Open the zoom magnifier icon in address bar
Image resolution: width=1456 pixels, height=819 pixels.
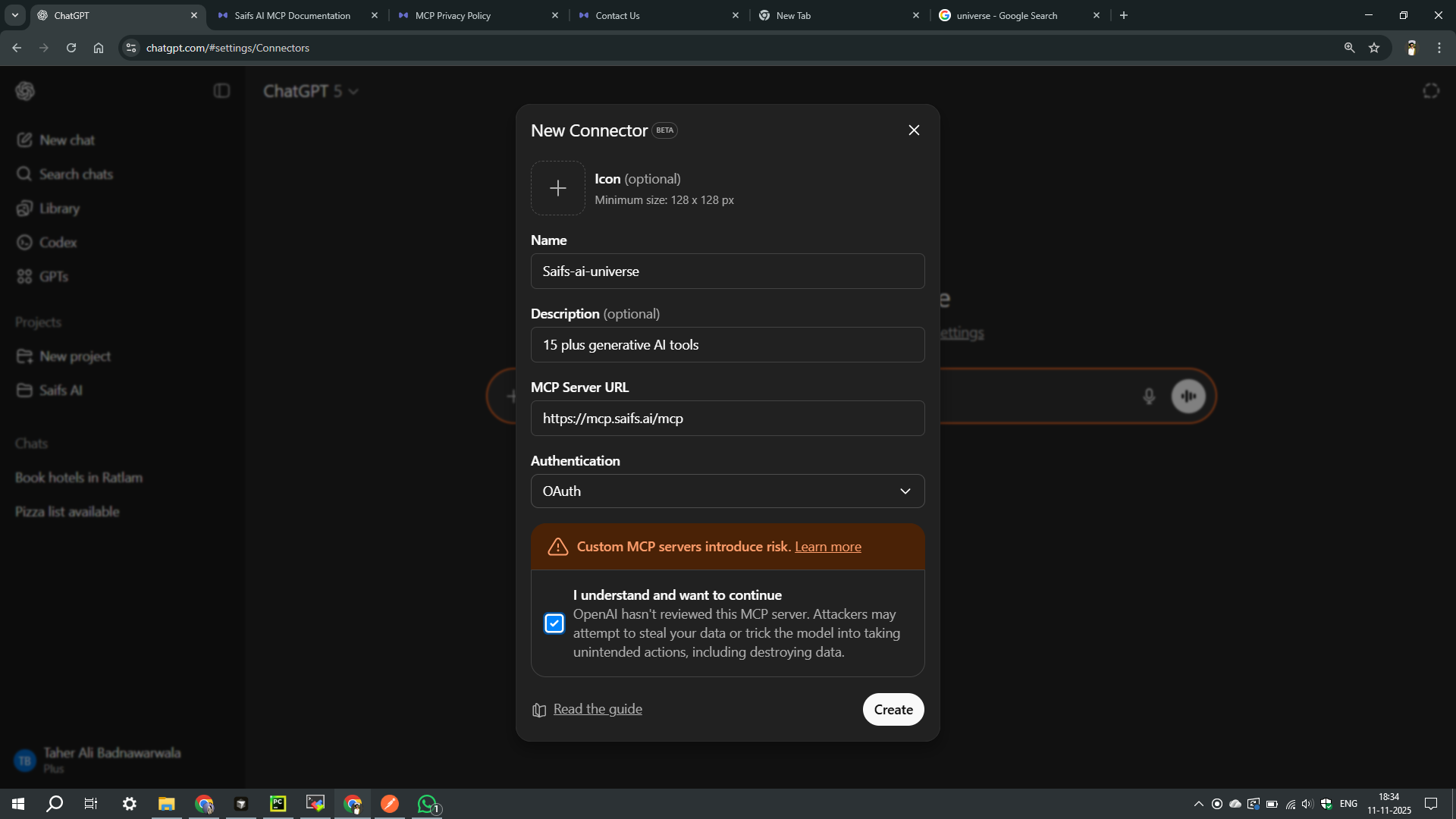pyautogui.click(x=1349, y=48)
